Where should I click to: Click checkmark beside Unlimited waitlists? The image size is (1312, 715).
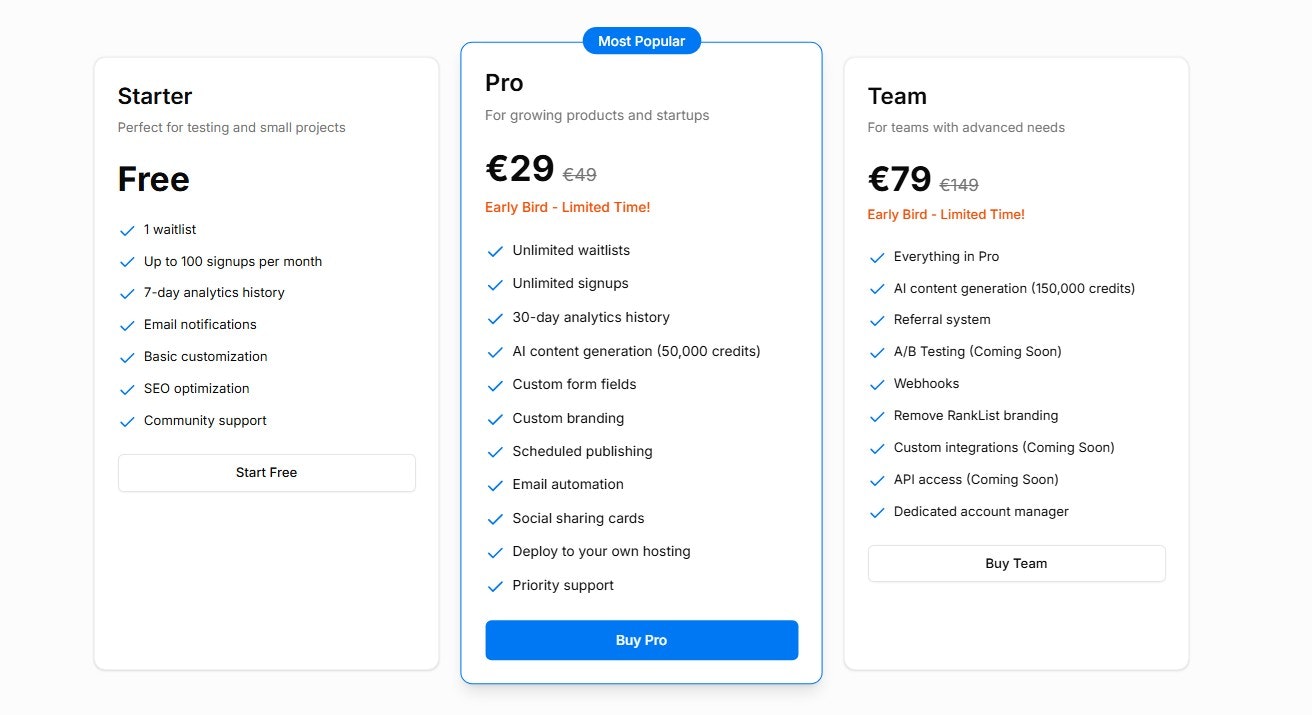pyautogui.click(x=494, y=251)
